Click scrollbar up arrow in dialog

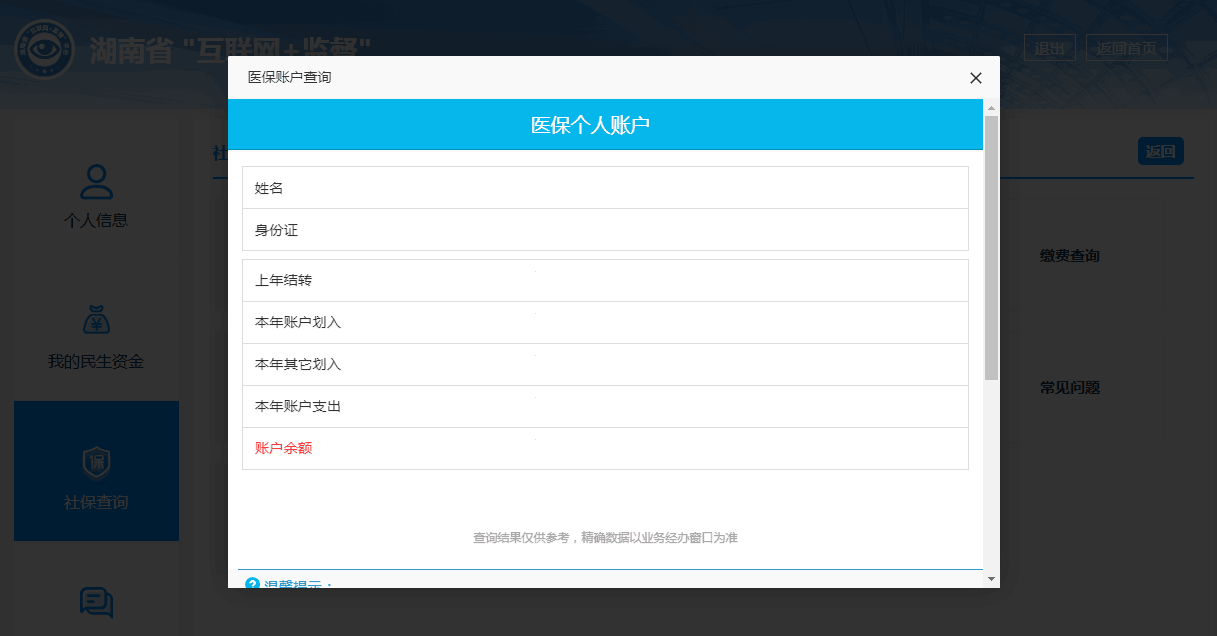click(x=991, y=108)
